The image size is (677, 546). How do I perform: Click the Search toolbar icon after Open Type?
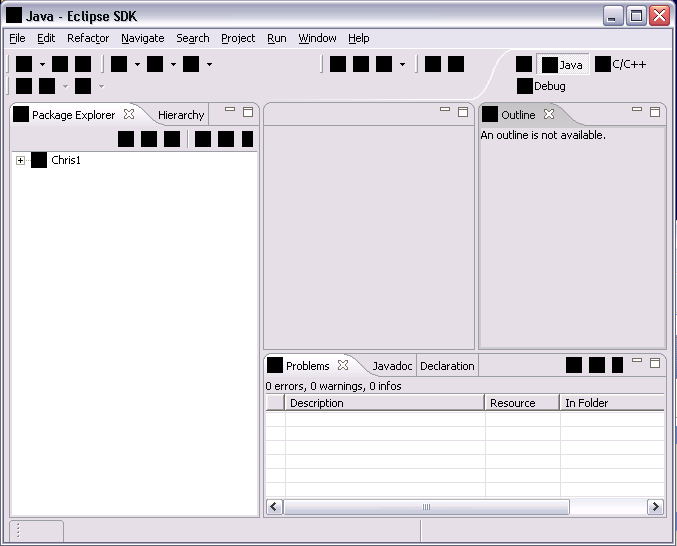coord(456,64)
